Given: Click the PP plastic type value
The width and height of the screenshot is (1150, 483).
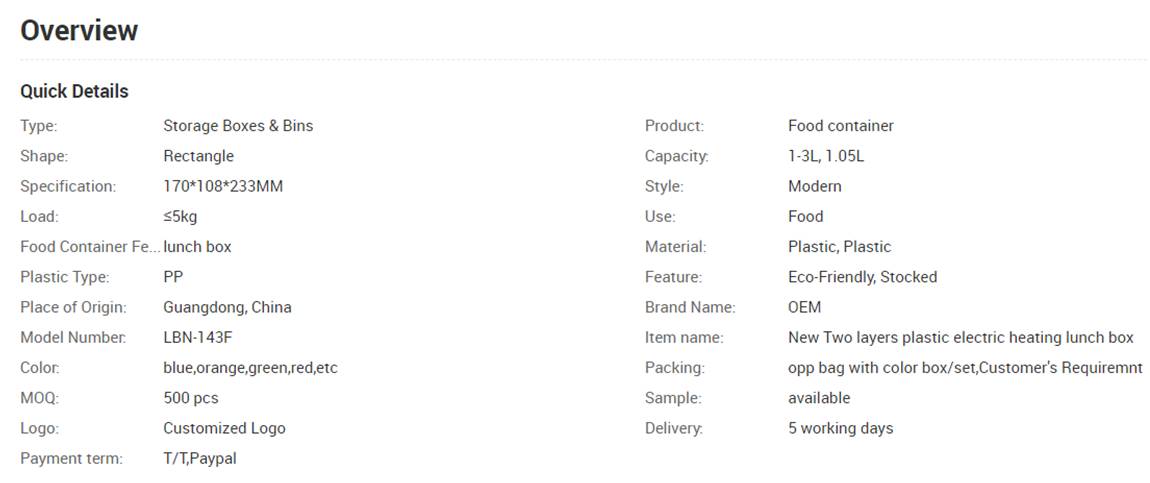Looking at the screenshot, I should 173,277.
